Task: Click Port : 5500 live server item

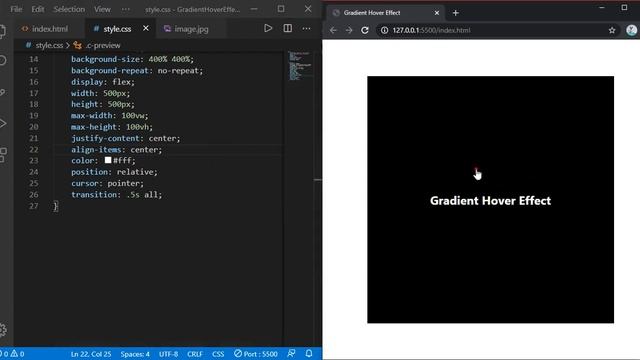Action: pos(256,354)
